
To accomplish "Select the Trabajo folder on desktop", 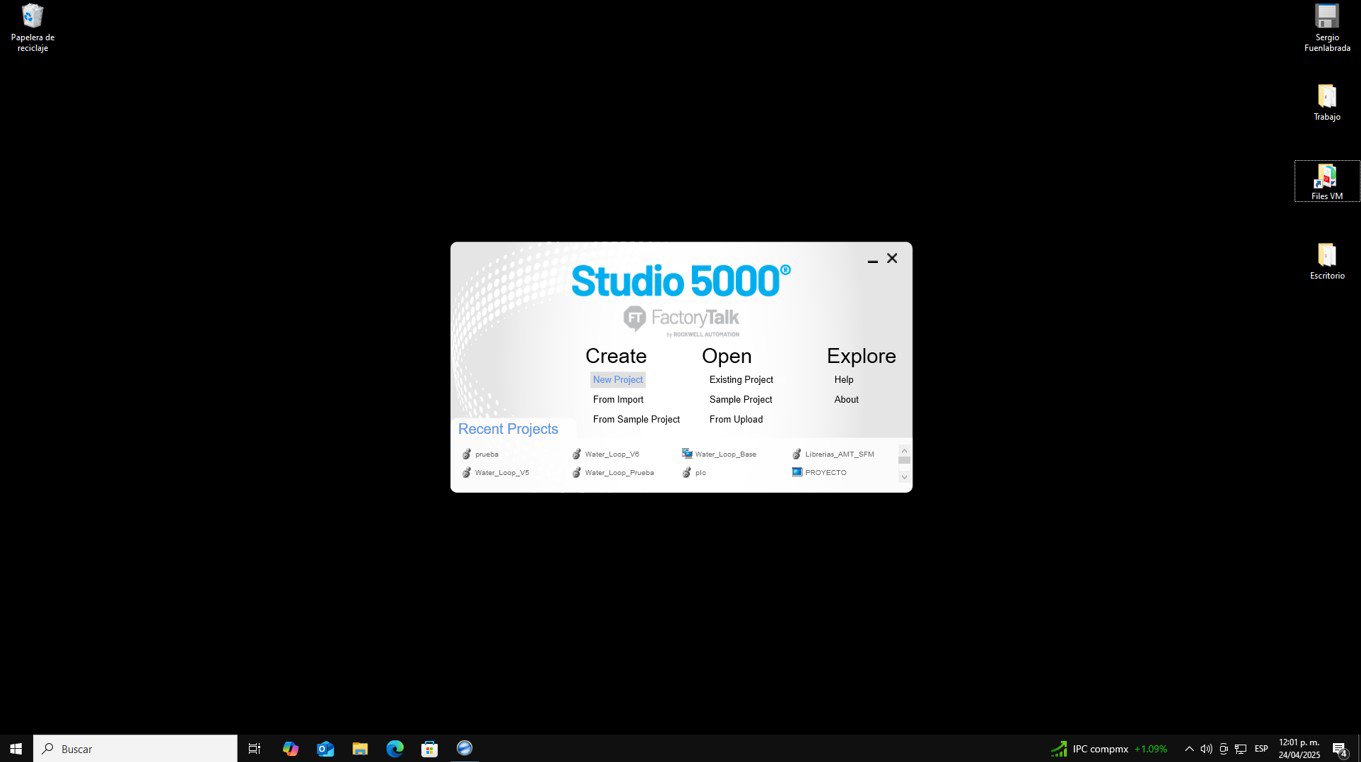I will (x=1327, y=103).
